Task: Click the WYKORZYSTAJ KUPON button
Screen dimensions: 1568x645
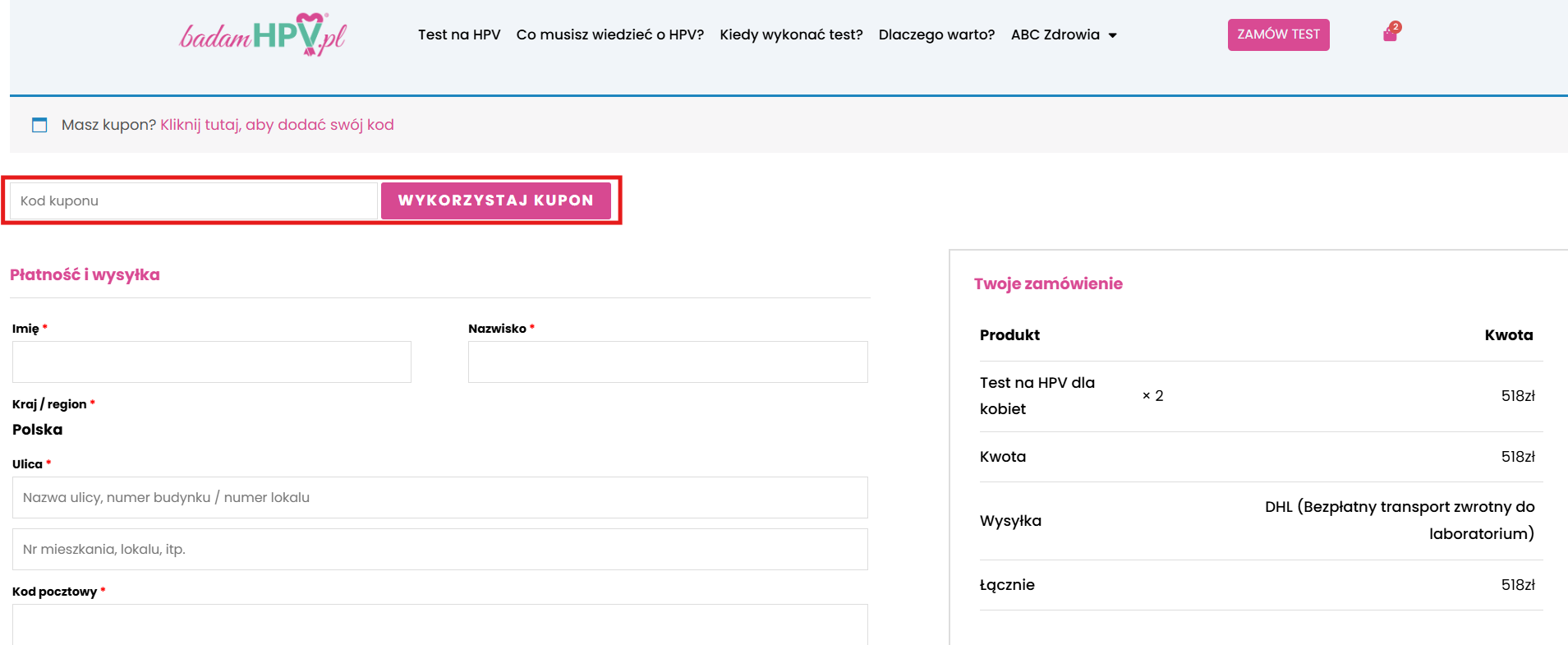Action: click(495, 200)
